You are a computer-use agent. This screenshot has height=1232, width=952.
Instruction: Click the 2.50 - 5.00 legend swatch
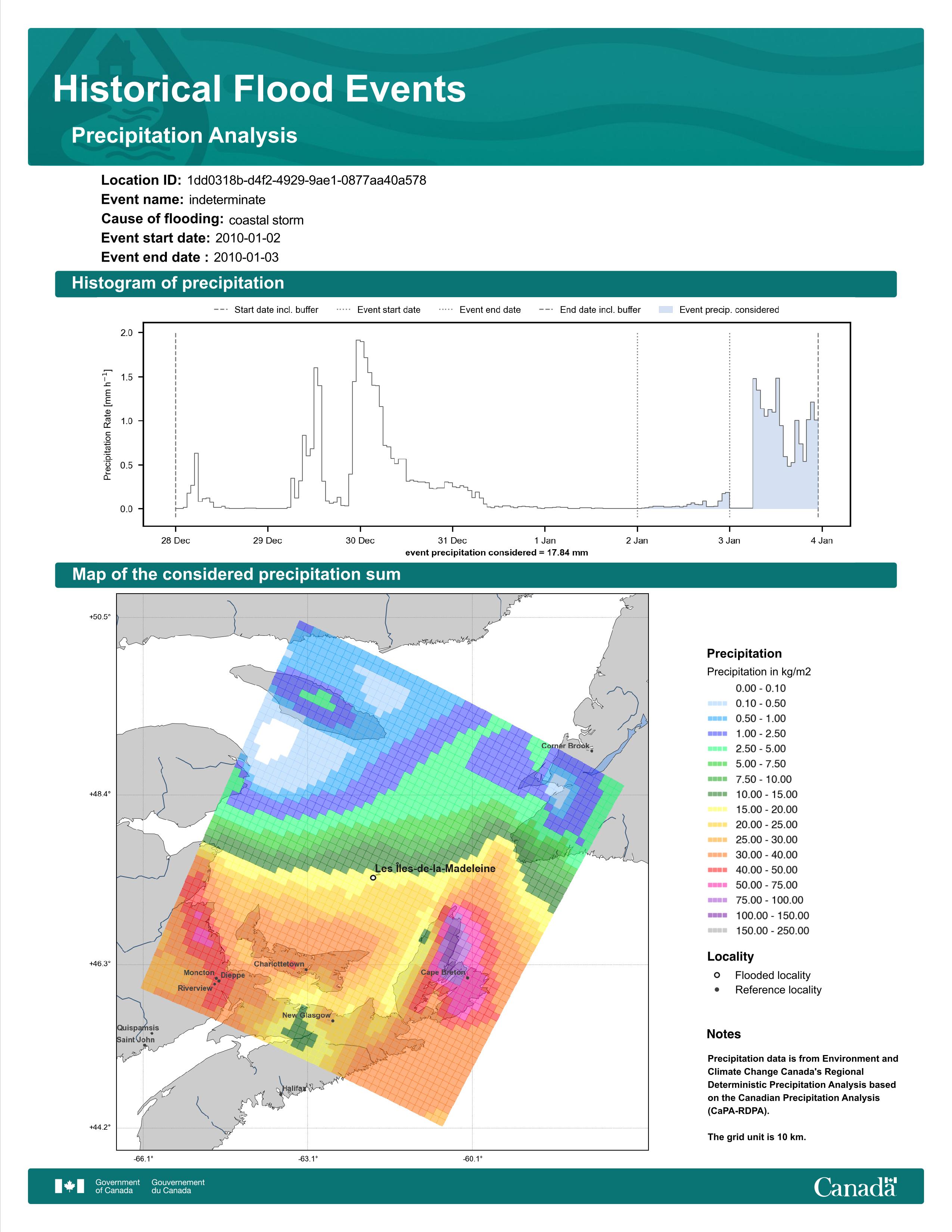[717, 749]
